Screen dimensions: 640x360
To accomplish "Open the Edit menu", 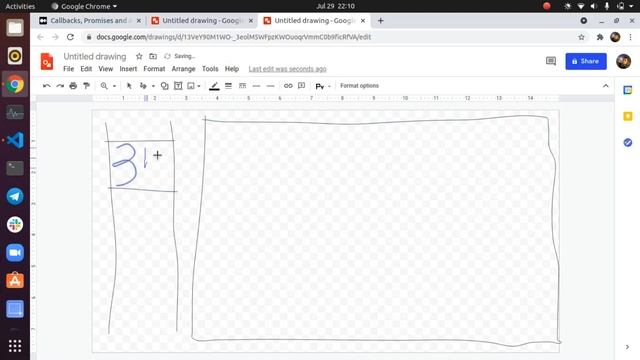I will 86,69.
